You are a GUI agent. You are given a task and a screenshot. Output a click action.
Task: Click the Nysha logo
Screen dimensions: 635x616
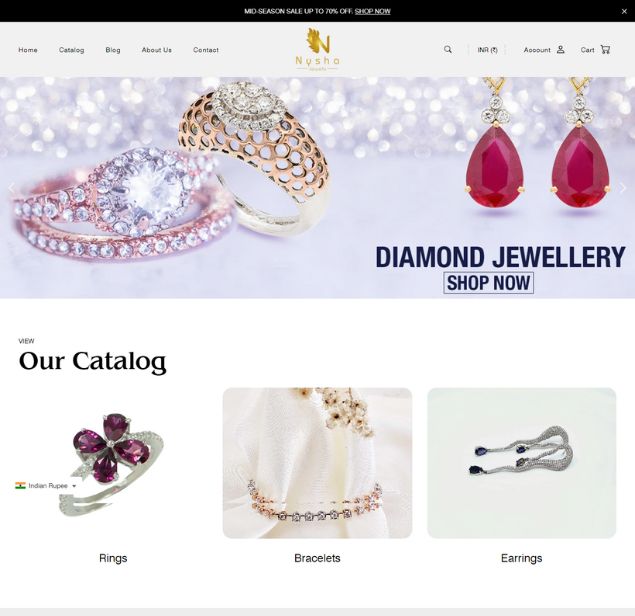[x=318, y=49]
